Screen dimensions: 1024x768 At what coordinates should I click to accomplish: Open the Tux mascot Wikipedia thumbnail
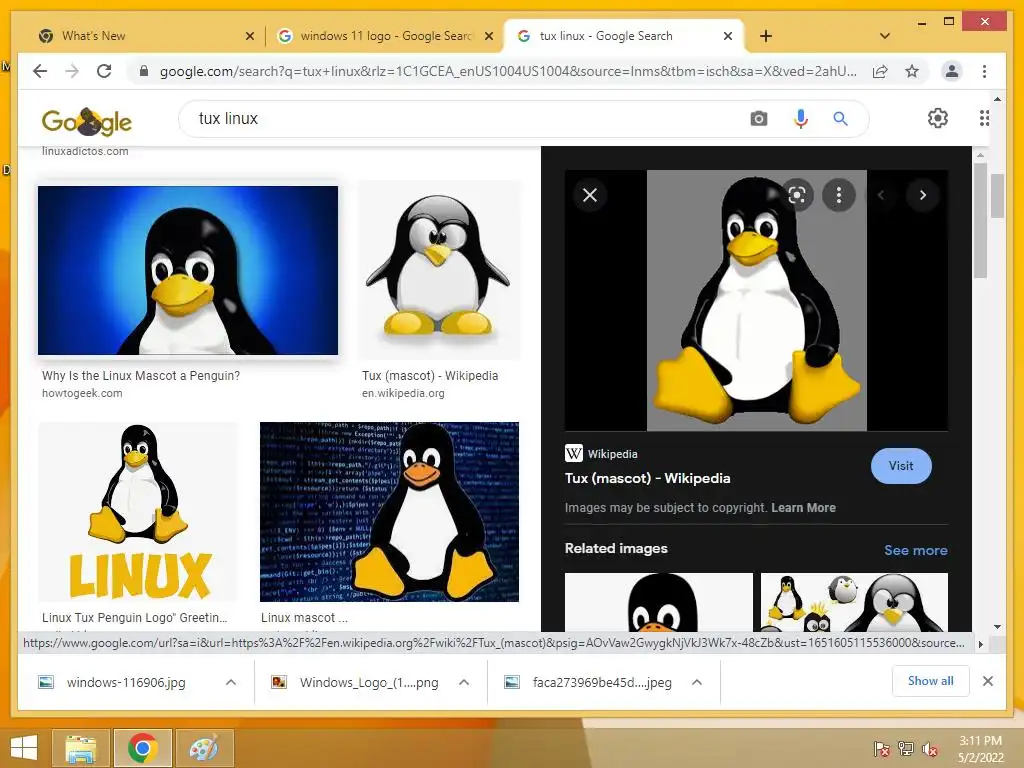point(439,269)
